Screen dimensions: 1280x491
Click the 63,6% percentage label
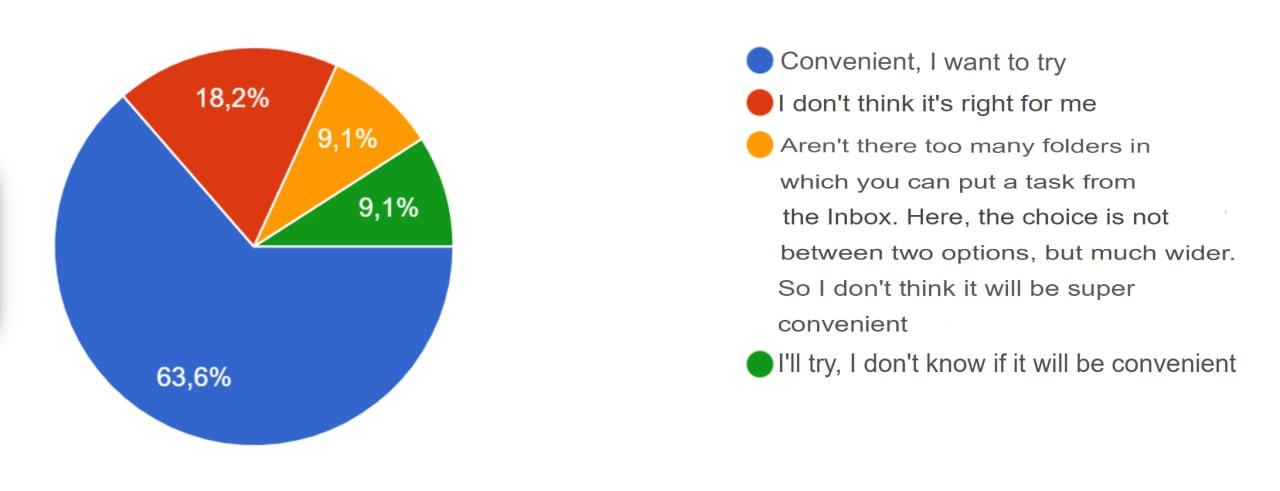click(x=193, y=378)
